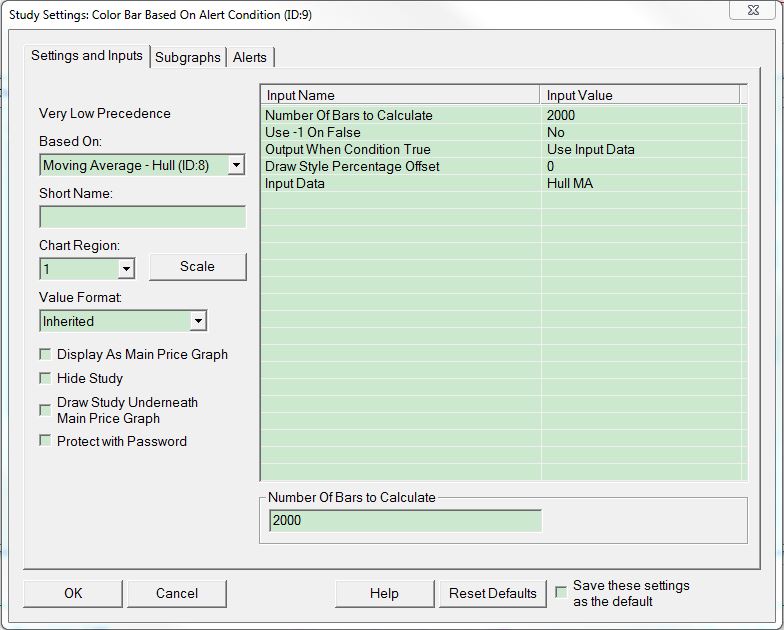Close the Study Settings dialog window

pyautogui.click(x=755, y=10)
